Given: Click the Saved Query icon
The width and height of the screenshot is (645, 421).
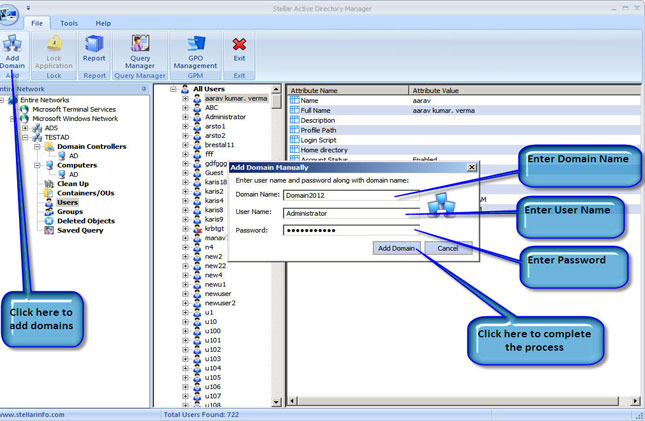Looking at the screenshot, I should pyautogui.click(x=49, y=230).
